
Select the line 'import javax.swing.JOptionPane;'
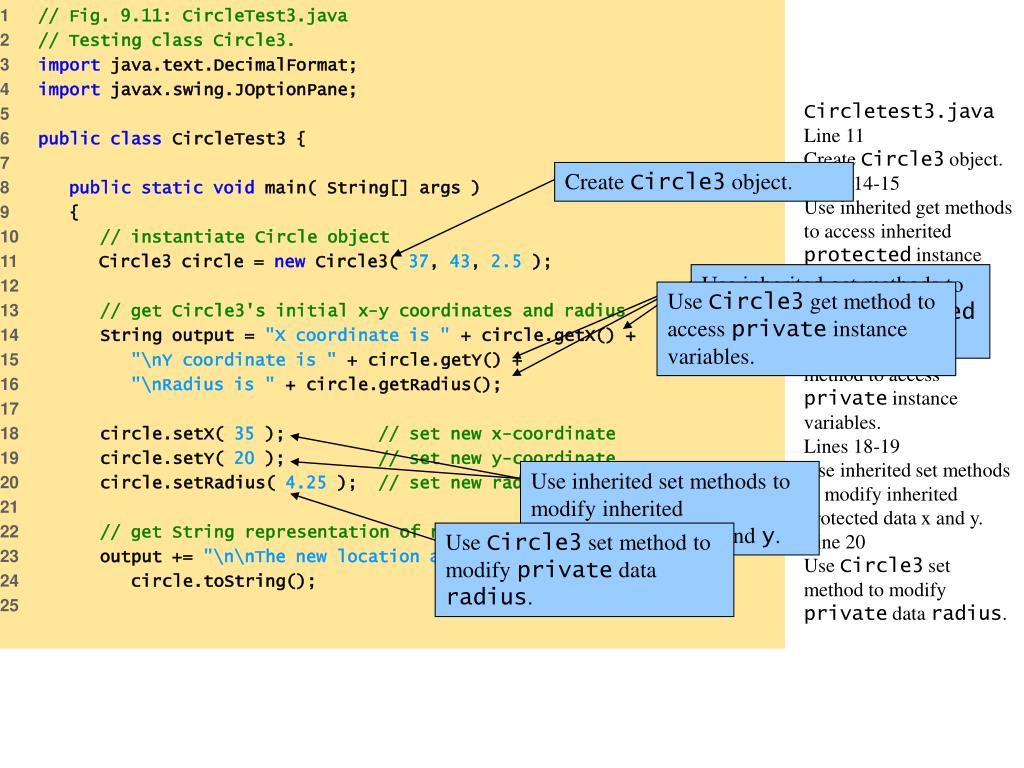pos(197,89)
